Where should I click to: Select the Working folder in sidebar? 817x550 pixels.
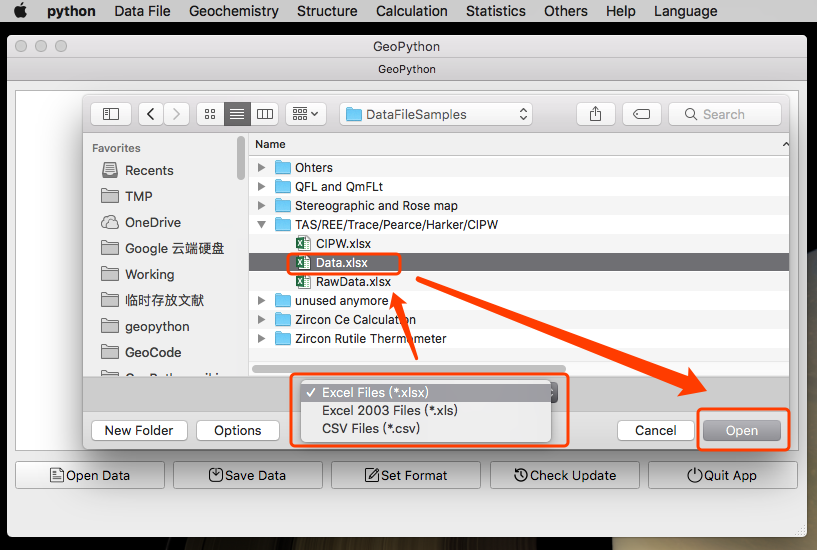coord(138,274)
